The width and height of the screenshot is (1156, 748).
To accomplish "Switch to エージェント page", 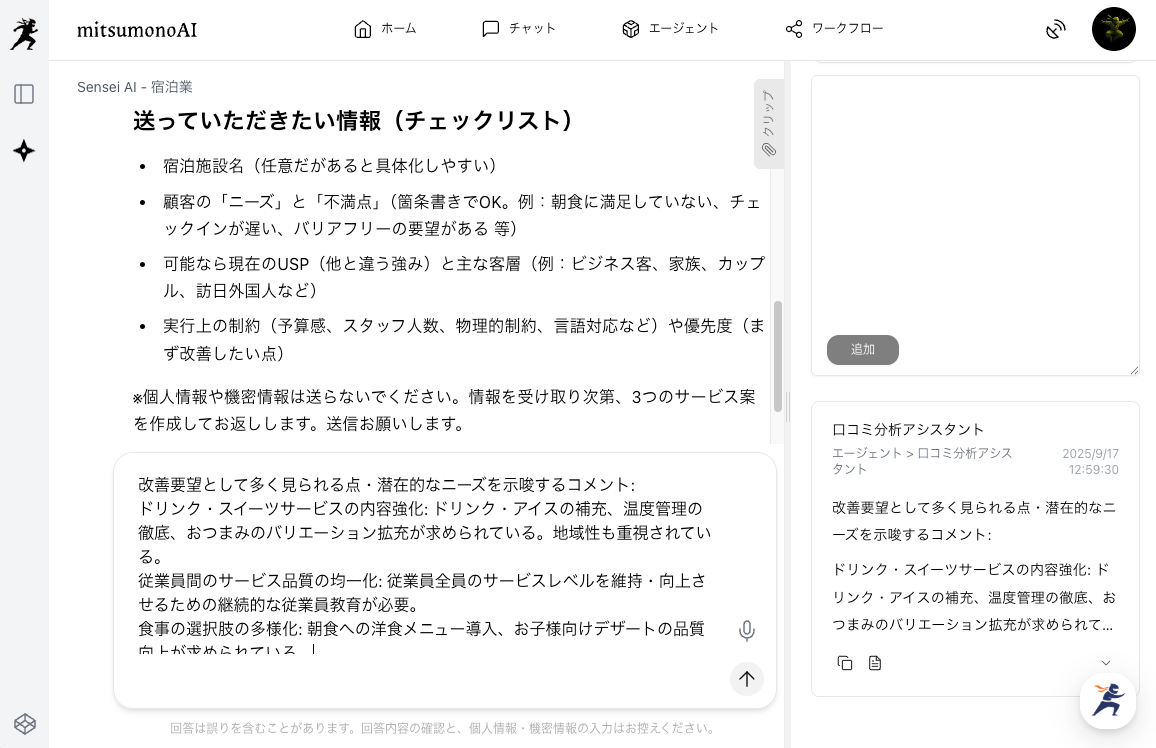I will (x=669, y=29).
